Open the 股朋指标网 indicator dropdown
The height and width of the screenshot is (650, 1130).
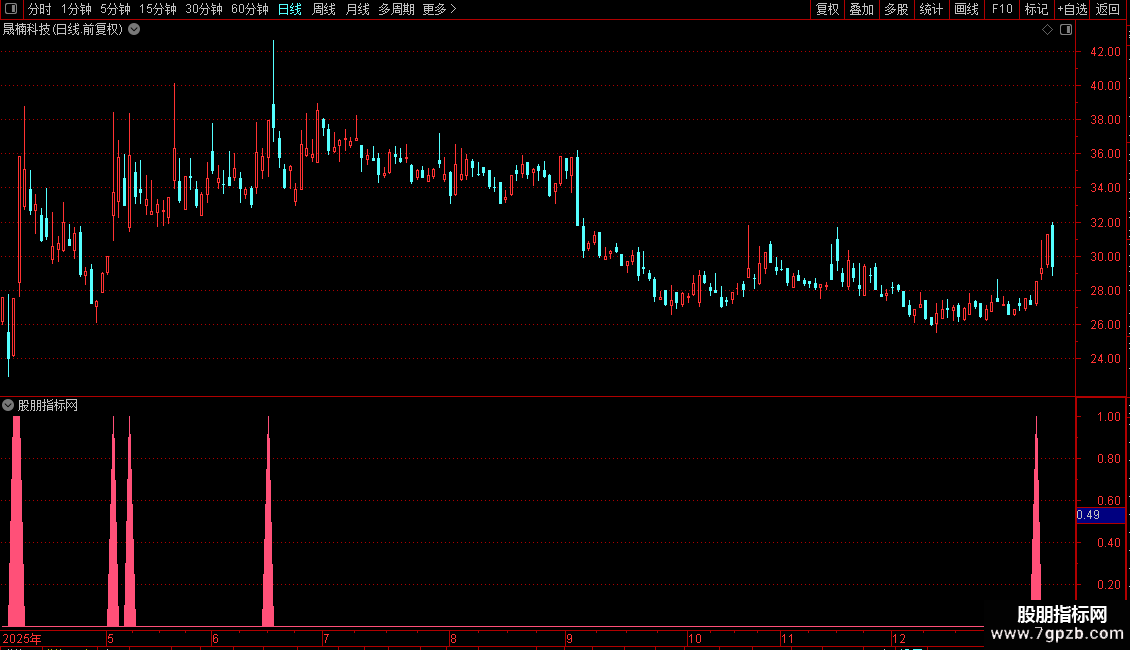[8, 406]
